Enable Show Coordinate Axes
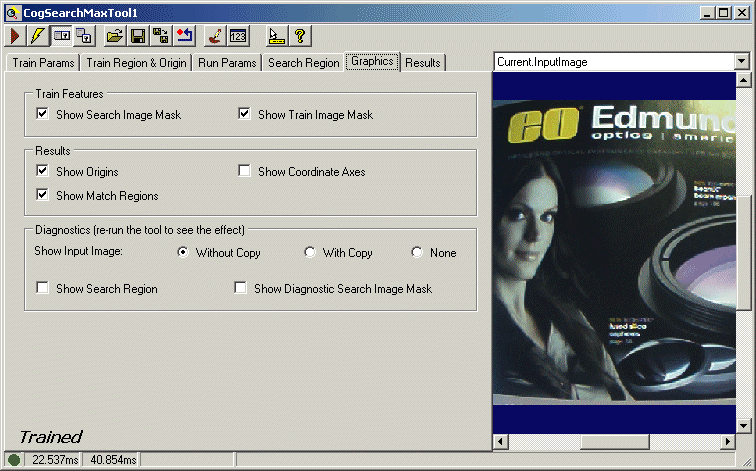Screen dimensions: 756x471 click(x=244, y=171)
